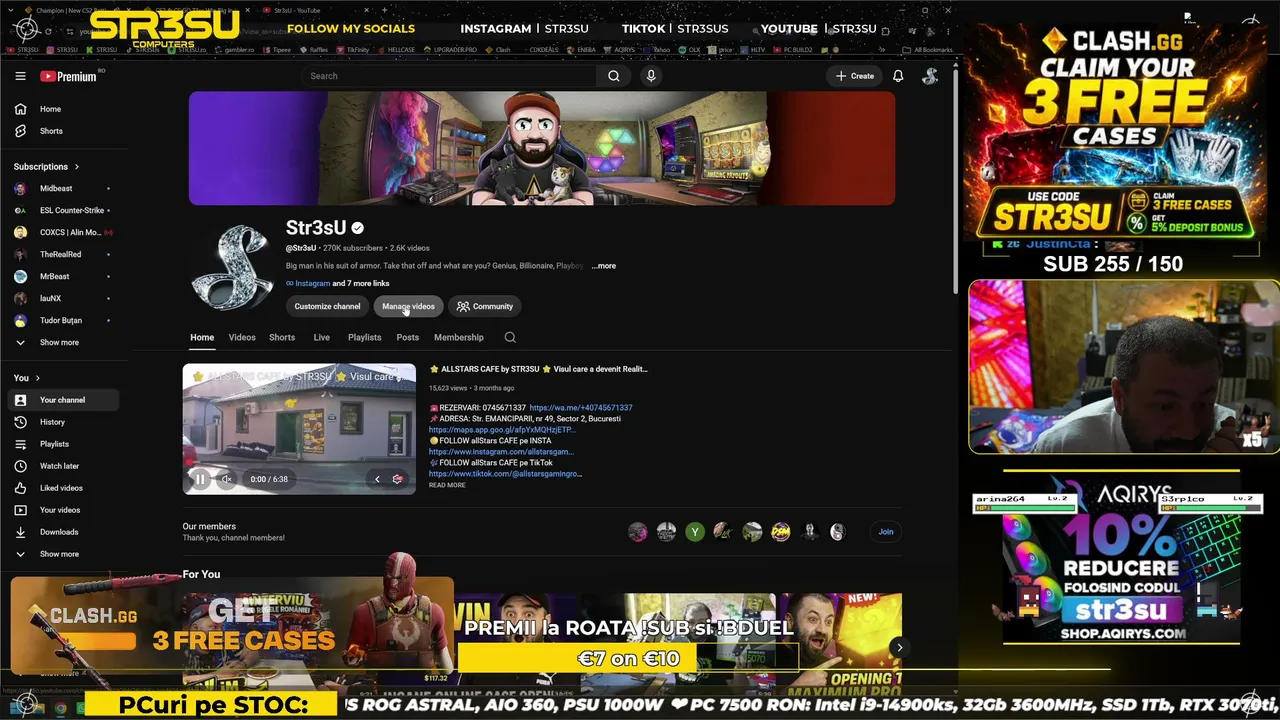Open the ALLSTARS CAFE by STR3SU video title
The image size is (1280, 720).
[x=539, y=369]
